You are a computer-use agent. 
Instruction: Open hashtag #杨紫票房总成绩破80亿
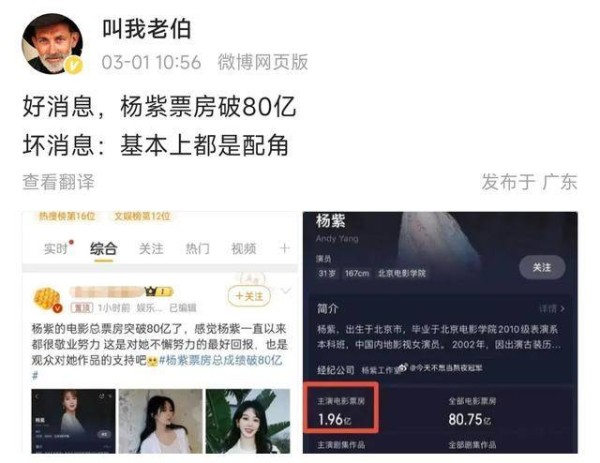(220, 360)
